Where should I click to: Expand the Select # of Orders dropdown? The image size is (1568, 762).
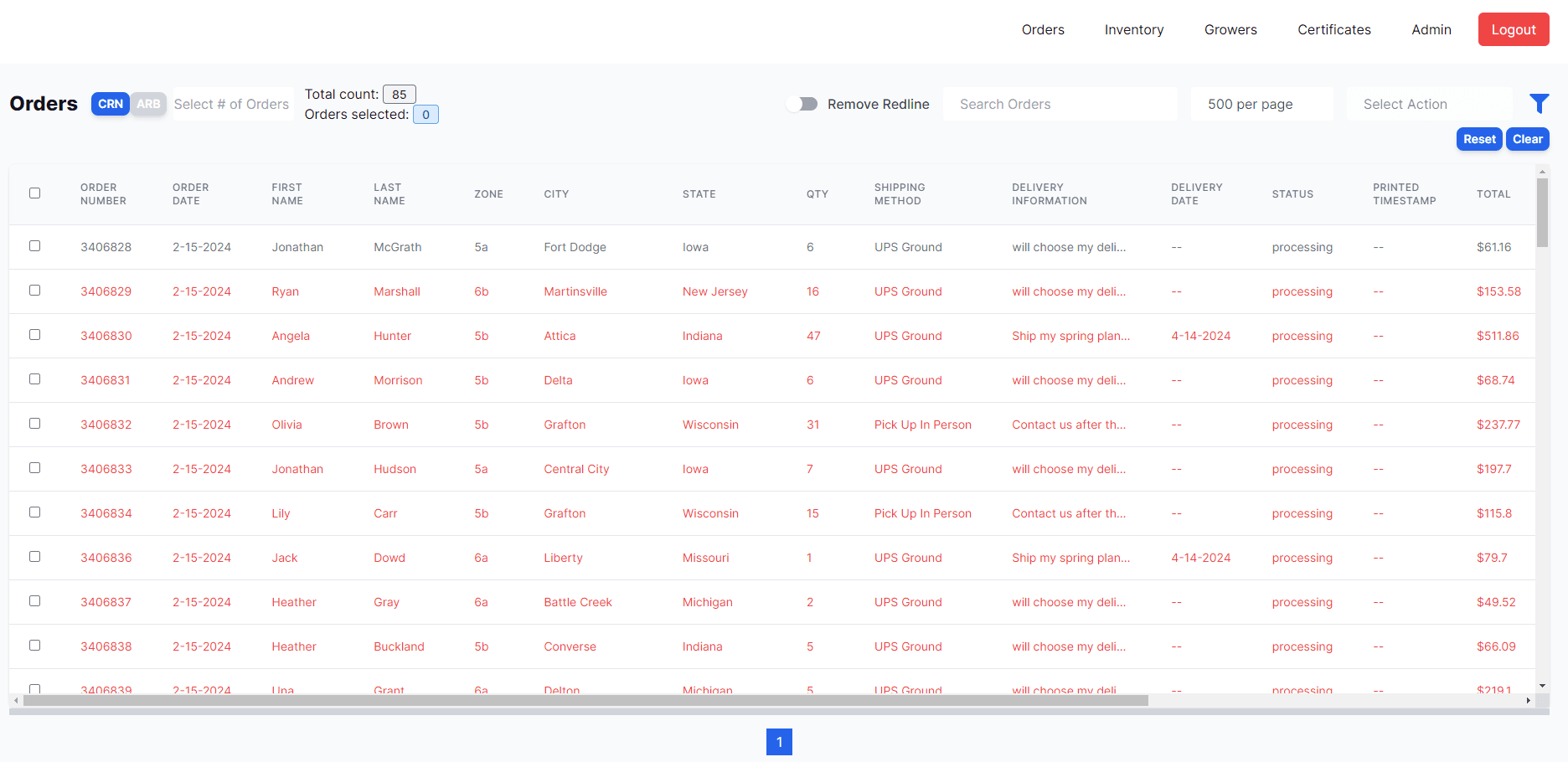click(232, 104)
